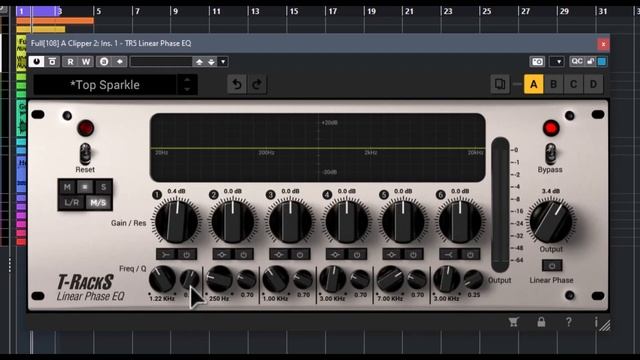Click the 7.00 KHz frequency knob
Image resolution: width=640 pixels, height=360 pixels.
point(390,279)
